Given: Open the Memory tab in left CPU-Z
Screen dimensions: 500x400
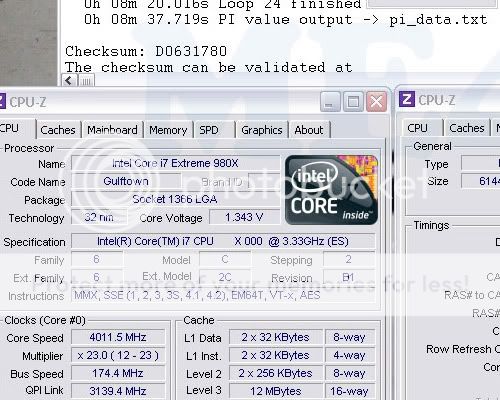Looking at the screenshot, I should [168, 130].
